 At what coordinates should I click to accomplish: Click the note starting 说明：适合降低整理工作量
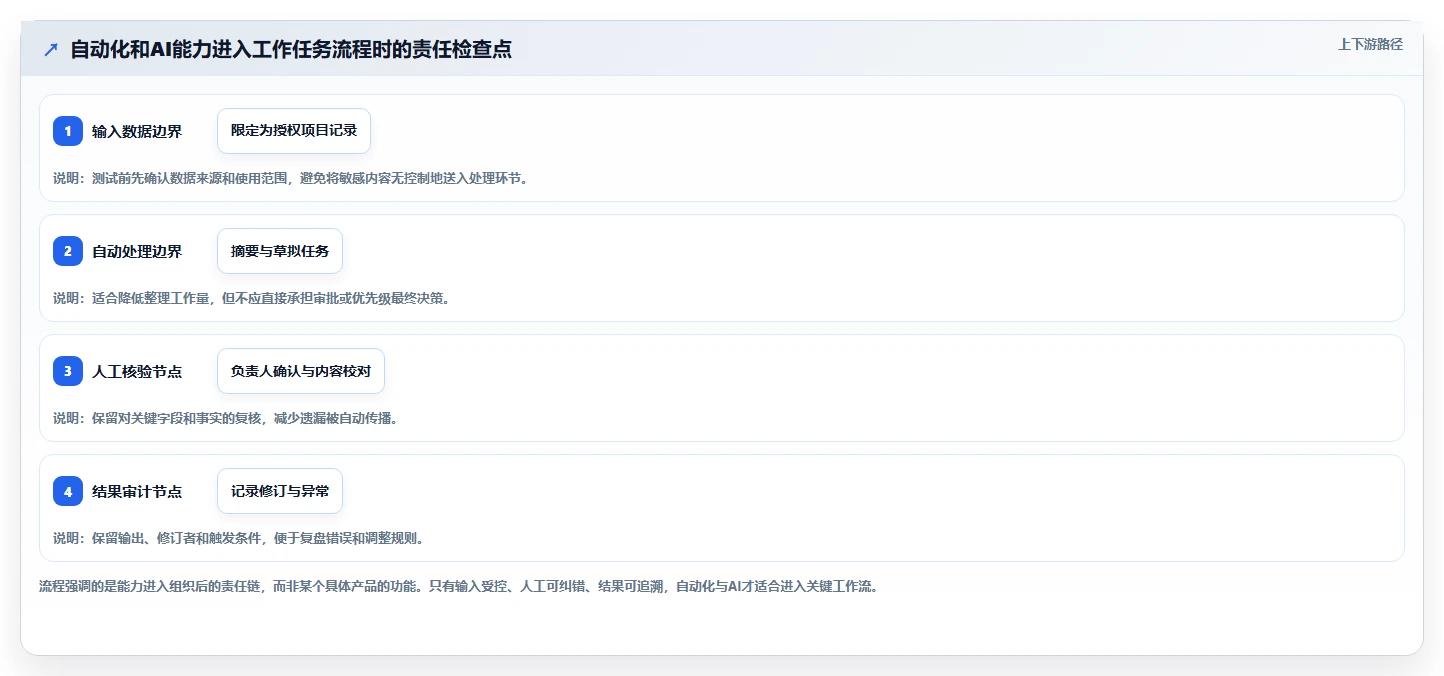[x=251, y=298]
